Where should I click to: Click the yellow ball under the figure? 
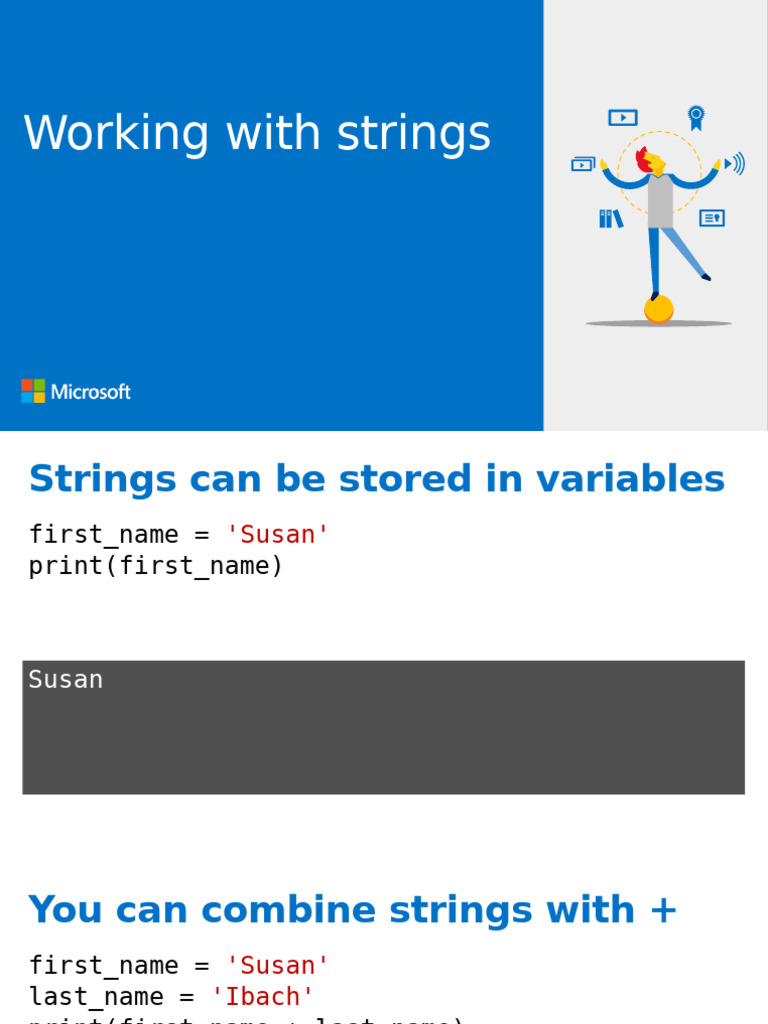coord(658,310)
